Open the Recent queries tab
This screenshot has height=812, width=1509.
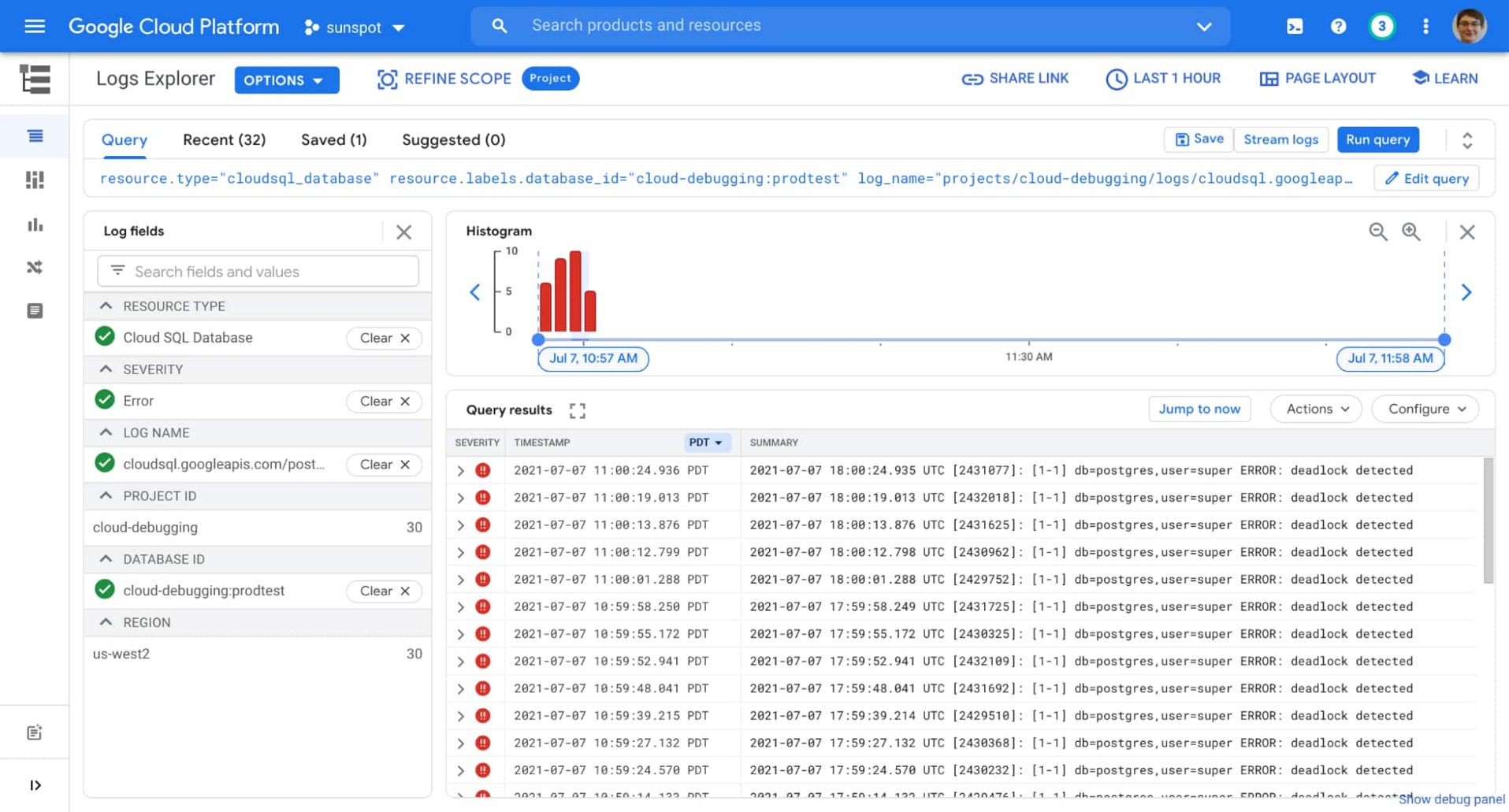224,139
